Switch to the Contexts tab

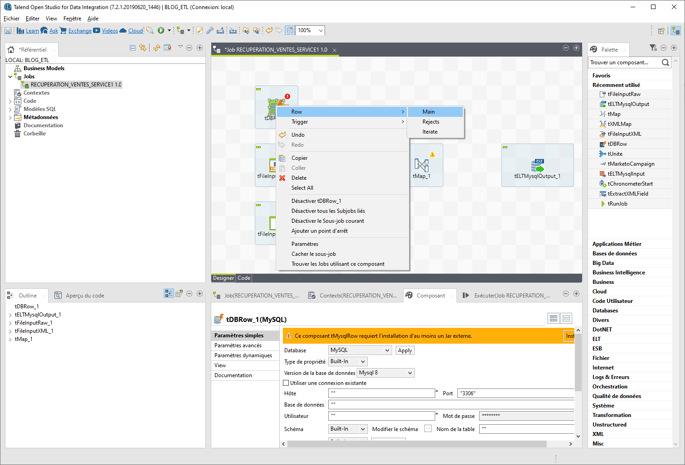[x=353, y=295]
